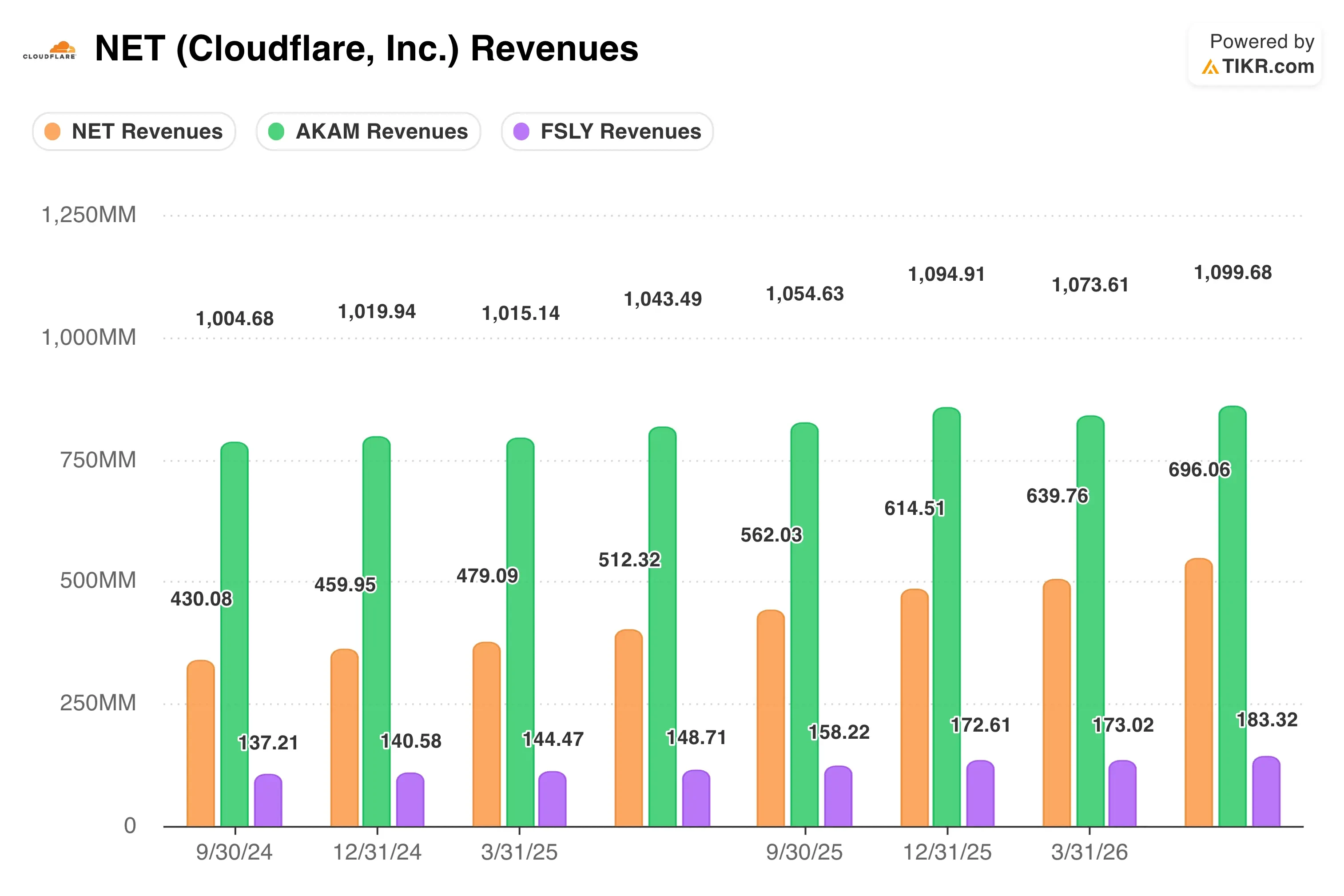Click the 1,019.94 data label
Screen dimensions: 1344x896
point(377,312)
